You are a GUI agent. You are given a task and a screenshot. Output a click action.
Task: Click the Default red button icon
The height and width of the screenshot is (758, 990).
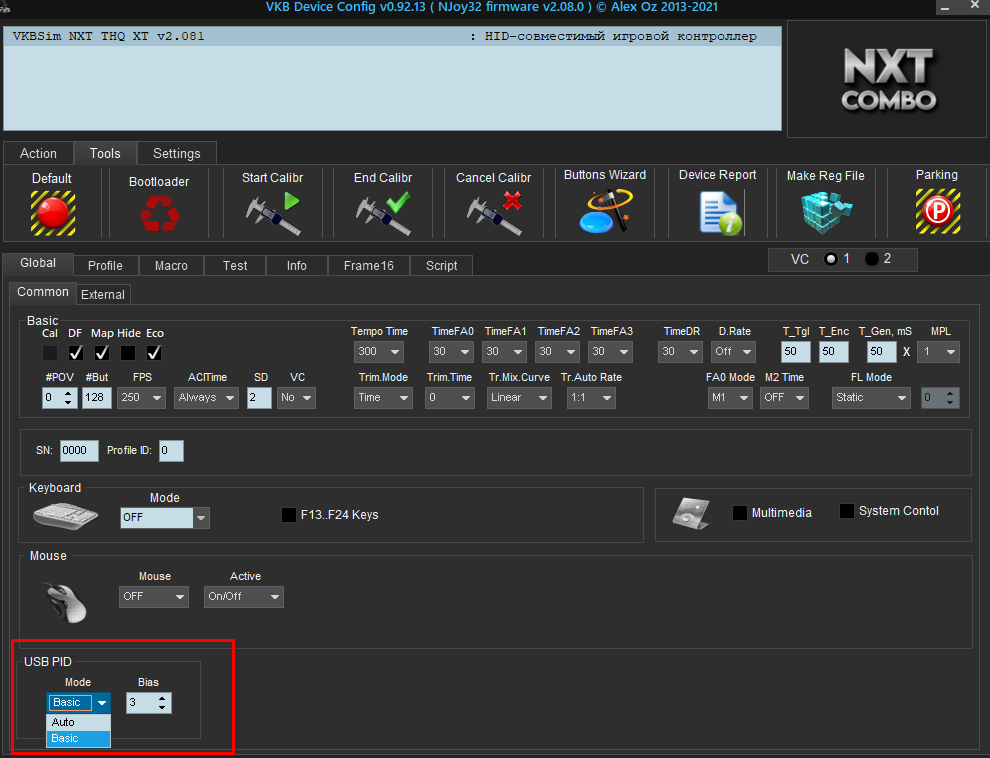pyautogui.click(x=52, y=213)
